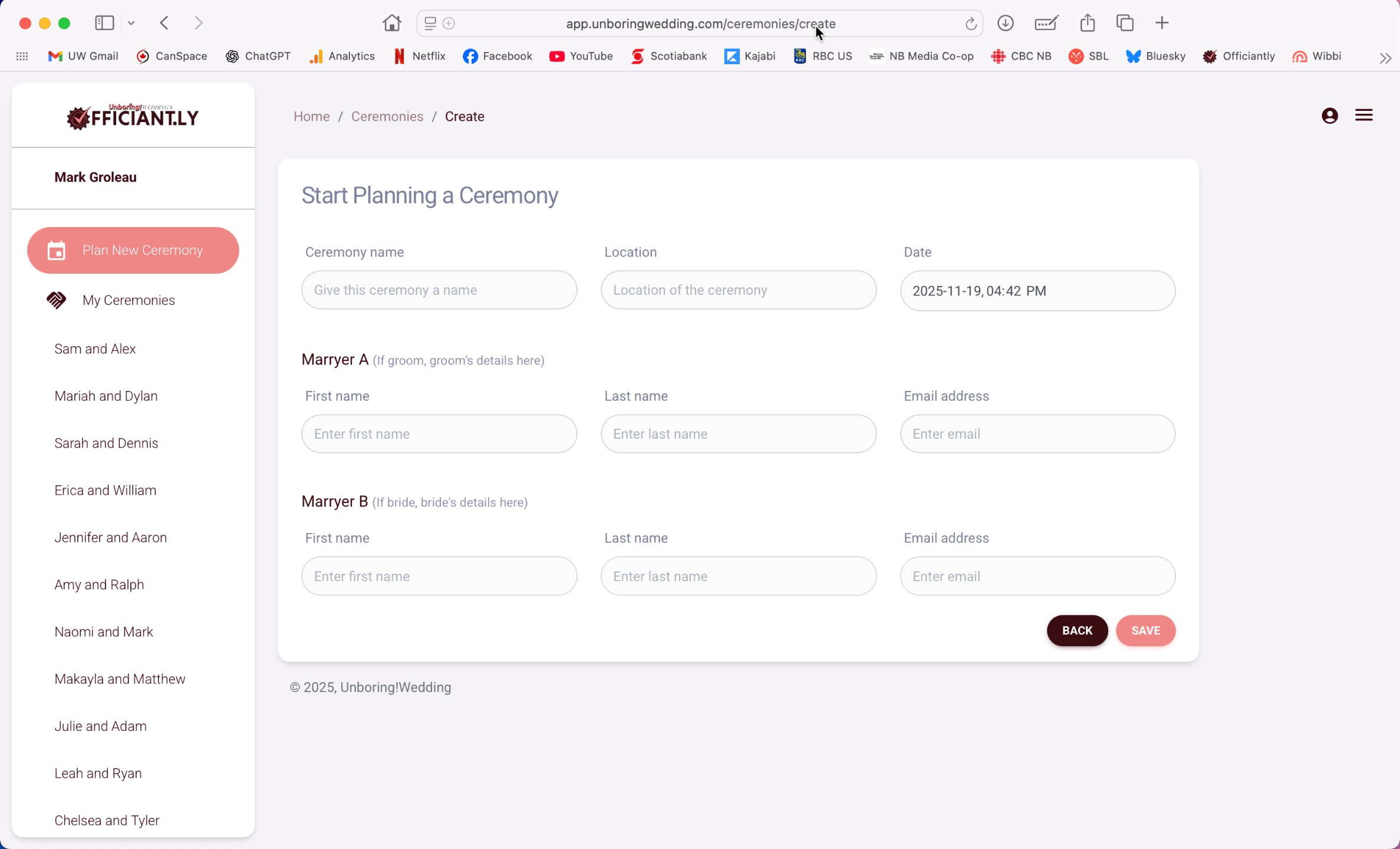The height and width of the screenshot is (849, 1400).
Task: Reload the page with refresh icon
Action: click(x=970, y=24)
